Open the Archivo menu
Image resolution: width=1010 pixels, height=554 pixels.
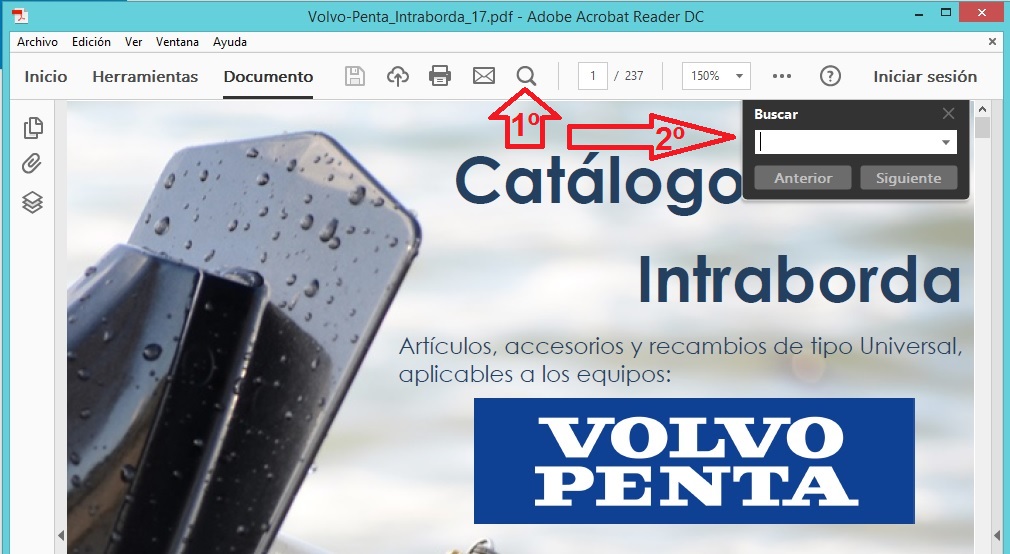pyautogui.click(x=37, y=42)
